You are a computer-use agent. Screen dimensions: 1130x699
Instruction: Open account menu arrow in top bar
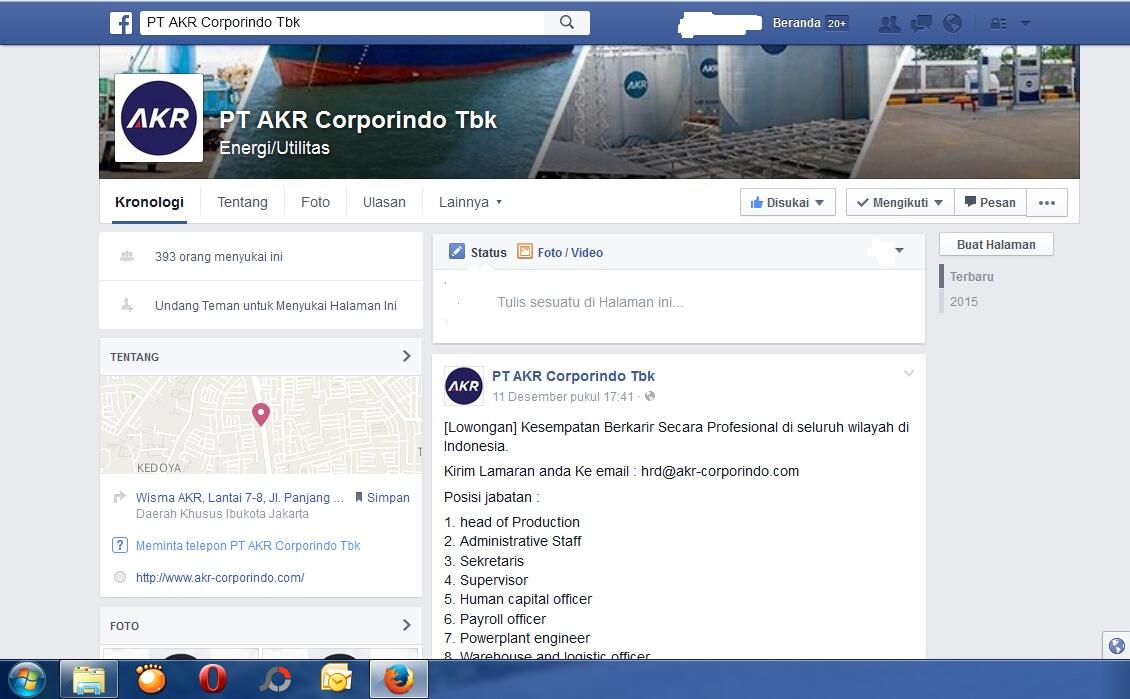(x=1026, y=24)
